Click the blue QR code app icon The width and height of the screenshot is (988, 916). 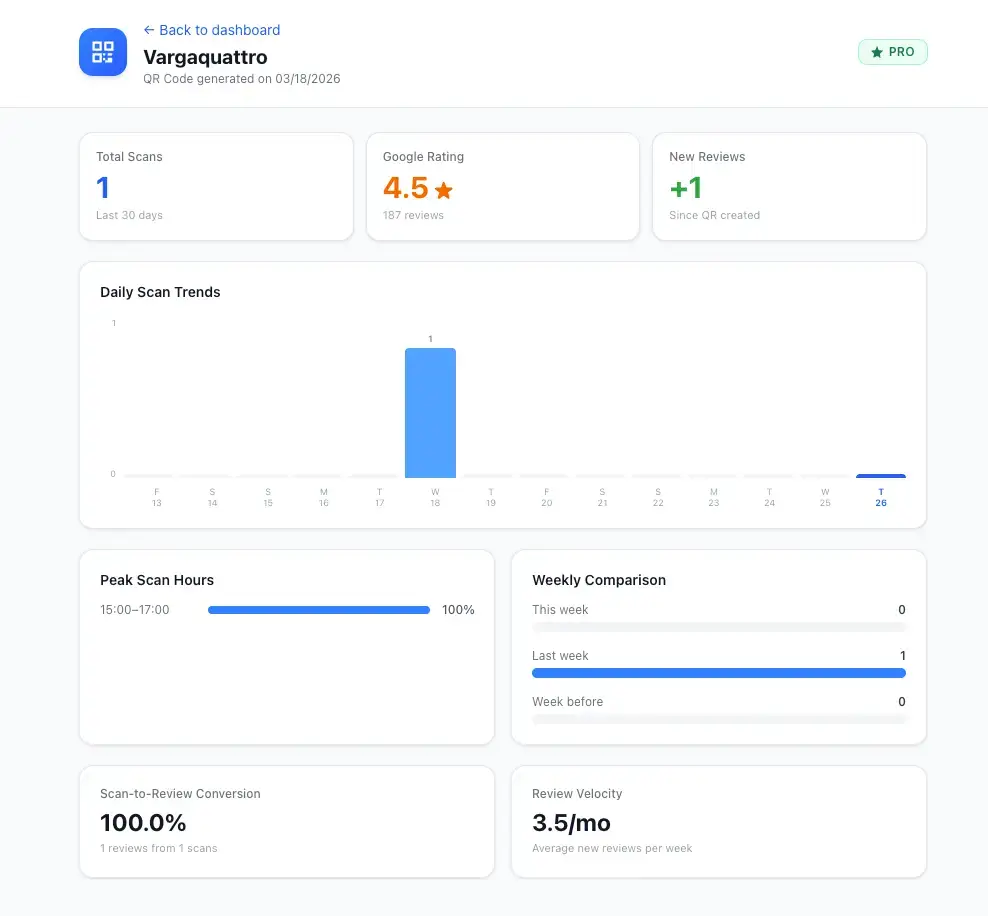tap(103, 52)
